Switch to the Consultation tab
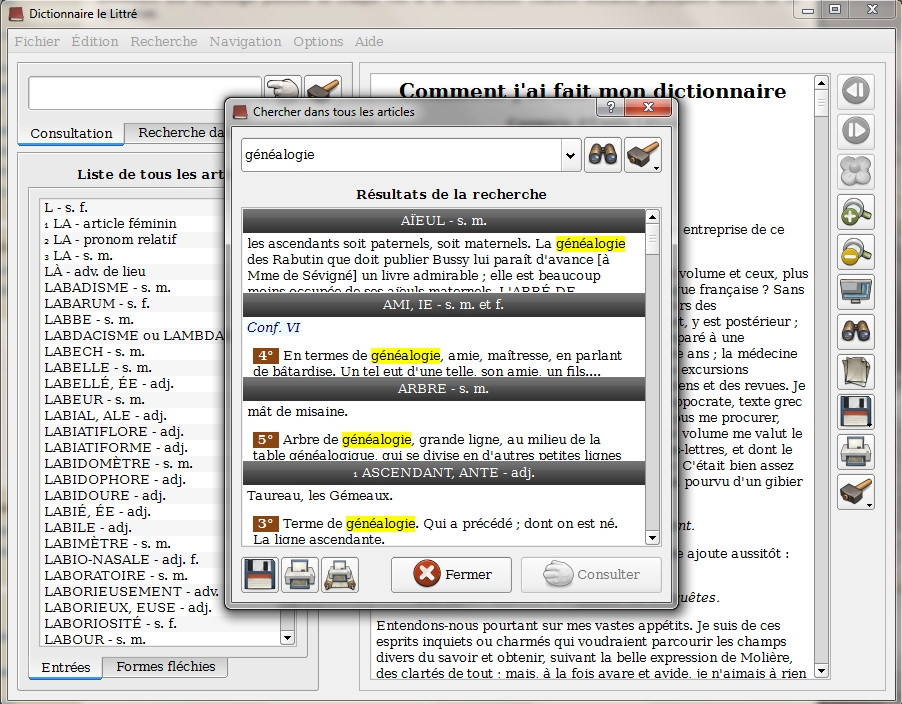The image size is (902, 704). (x=71, y=133)
